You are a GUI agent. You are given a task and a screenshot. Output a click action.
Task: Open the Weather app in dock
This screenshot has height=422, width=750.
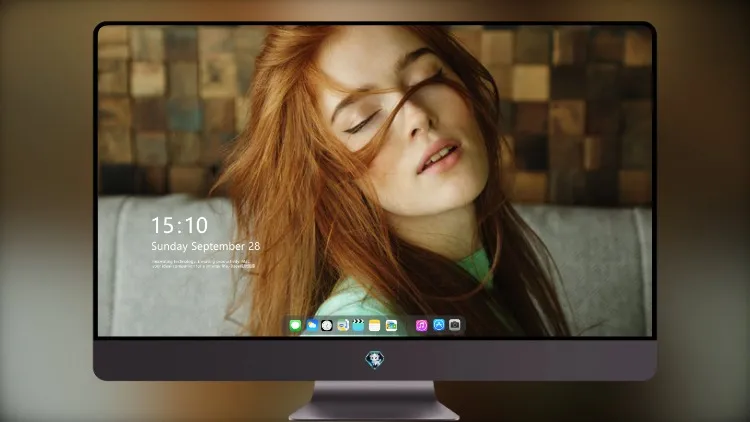tap(312, 325)
